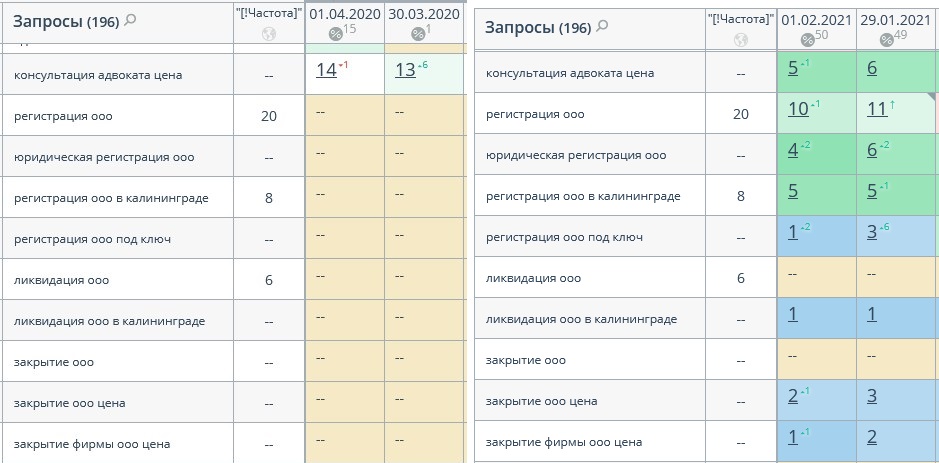Click frequency 6 for ликвидация ооо in 2021 table
The width and height of the screenshot is (939, 463).
coord(741,279)
